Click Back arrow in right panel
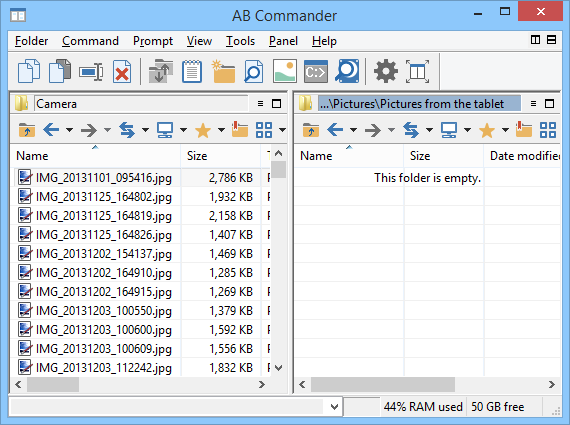Screen dimensions: 570x425 pos(335,130)
